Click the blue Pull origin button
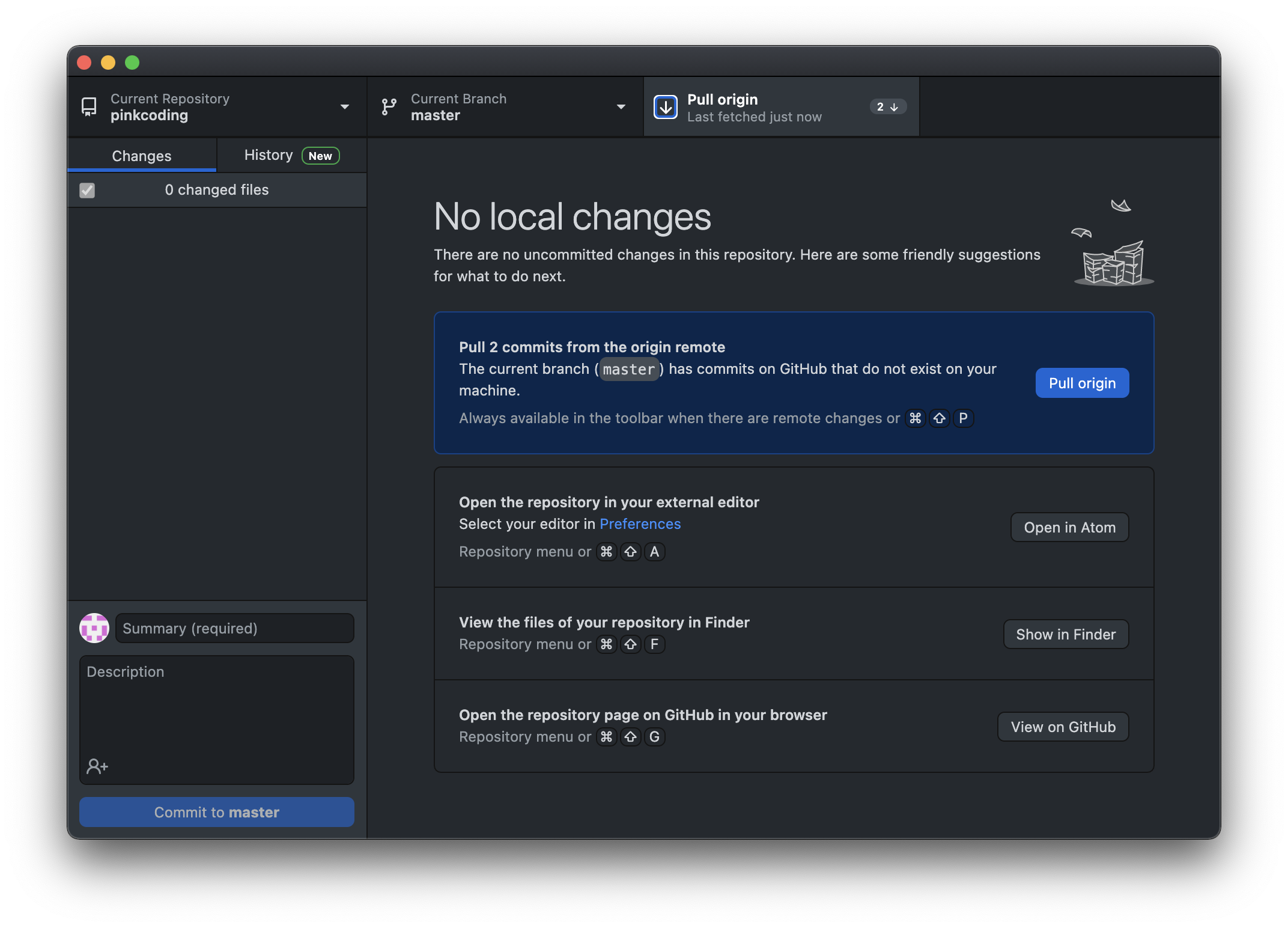This screenshot has height=928, width=1288. click(1082, 383)
